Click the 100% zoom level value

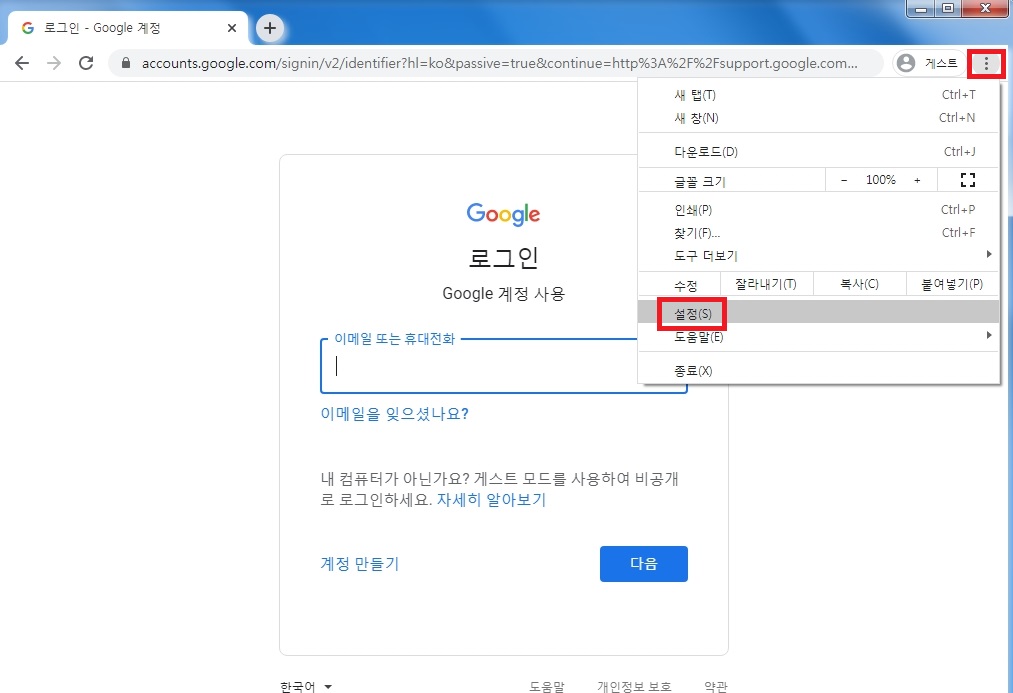coord(881,180)
